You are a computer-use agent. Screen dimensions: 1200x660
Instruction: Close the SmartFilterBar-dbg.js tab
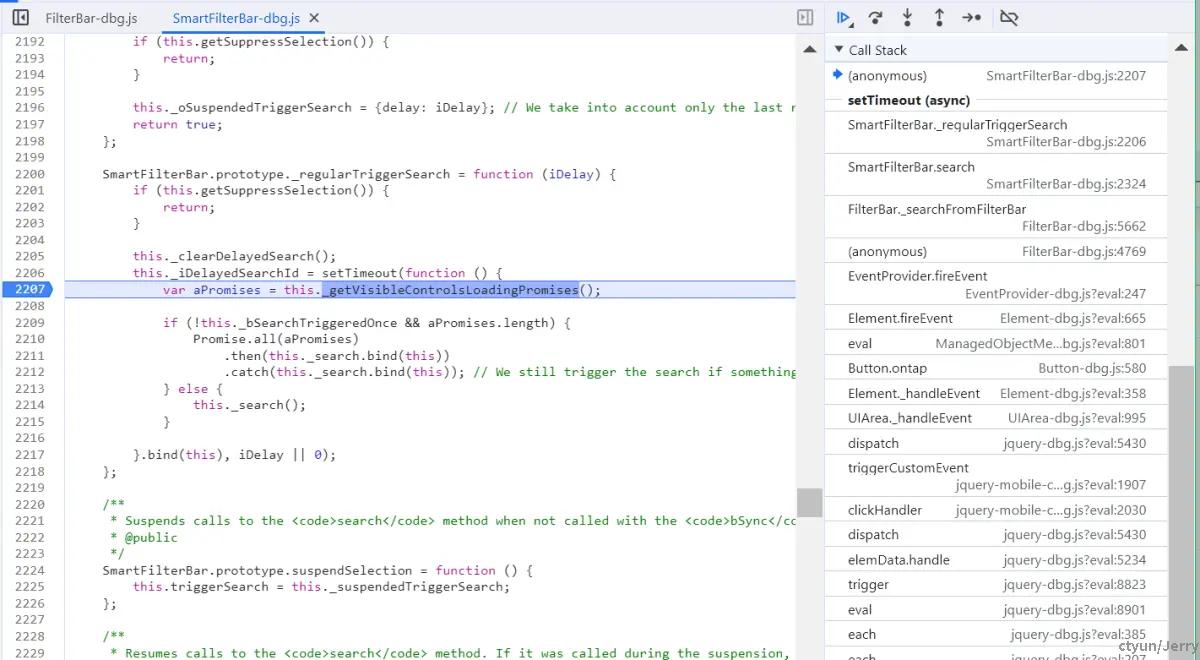[314, 19]
